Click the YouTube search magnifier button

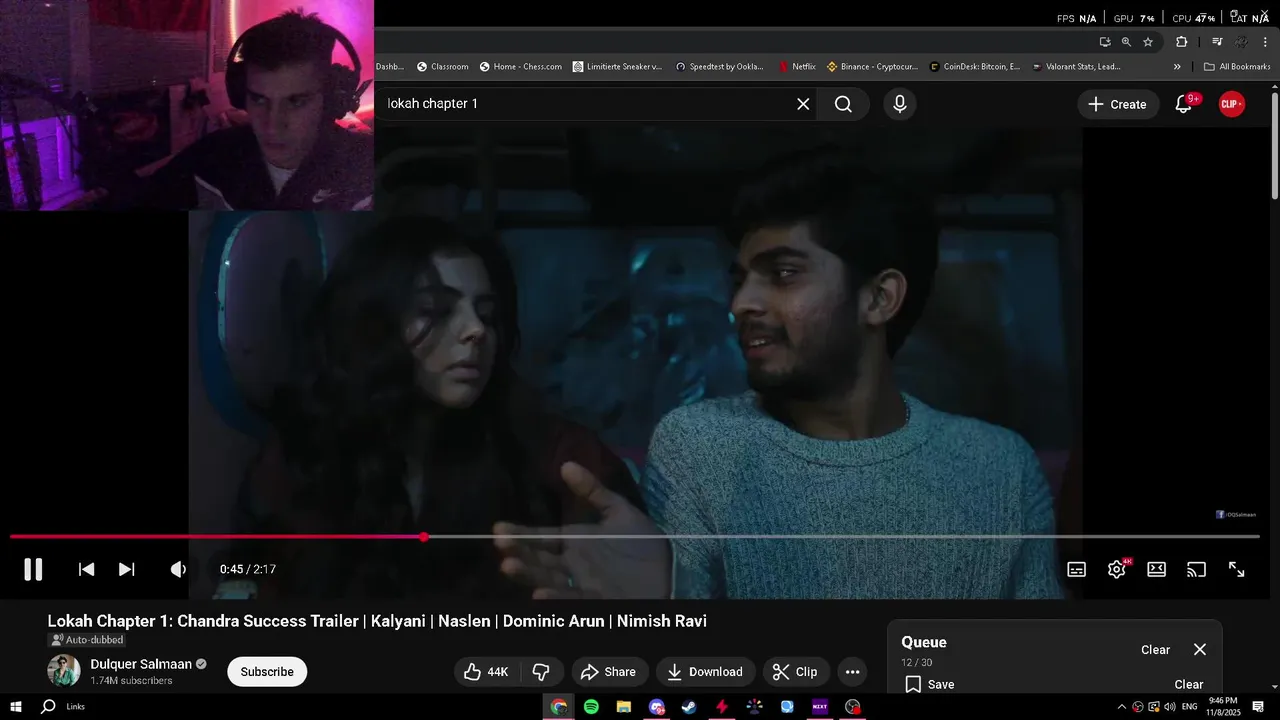[x=843, y=104]
